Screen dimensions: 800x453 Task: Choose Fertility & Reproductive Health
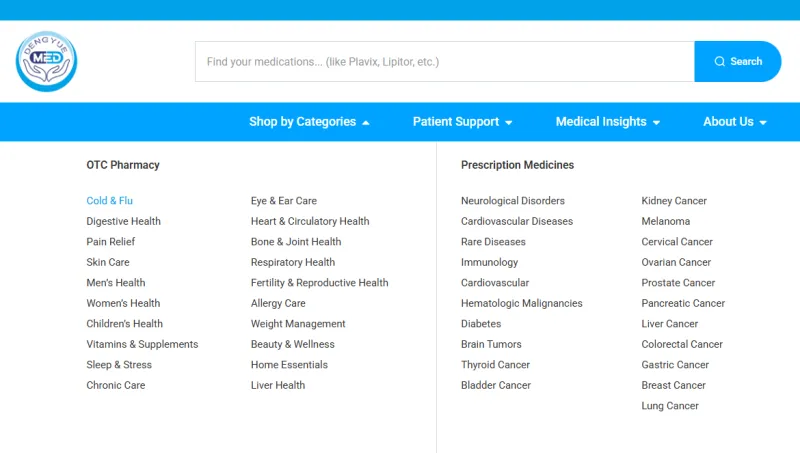(x=319, y=283)
